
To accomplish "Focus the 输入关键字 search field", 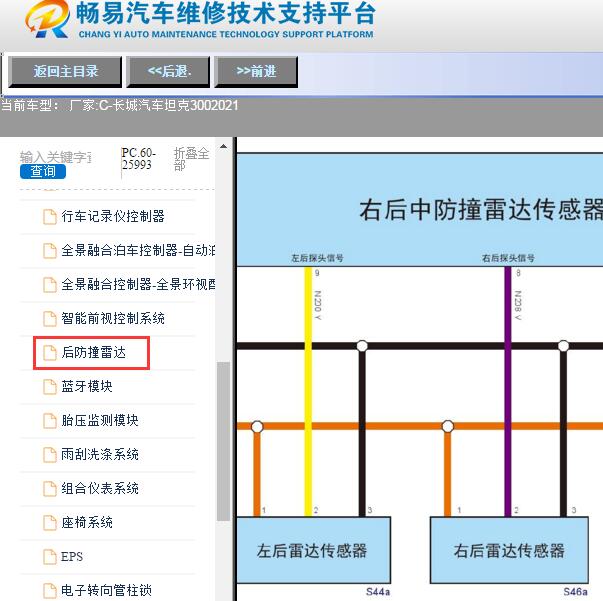I will click(x=56, y=157).
